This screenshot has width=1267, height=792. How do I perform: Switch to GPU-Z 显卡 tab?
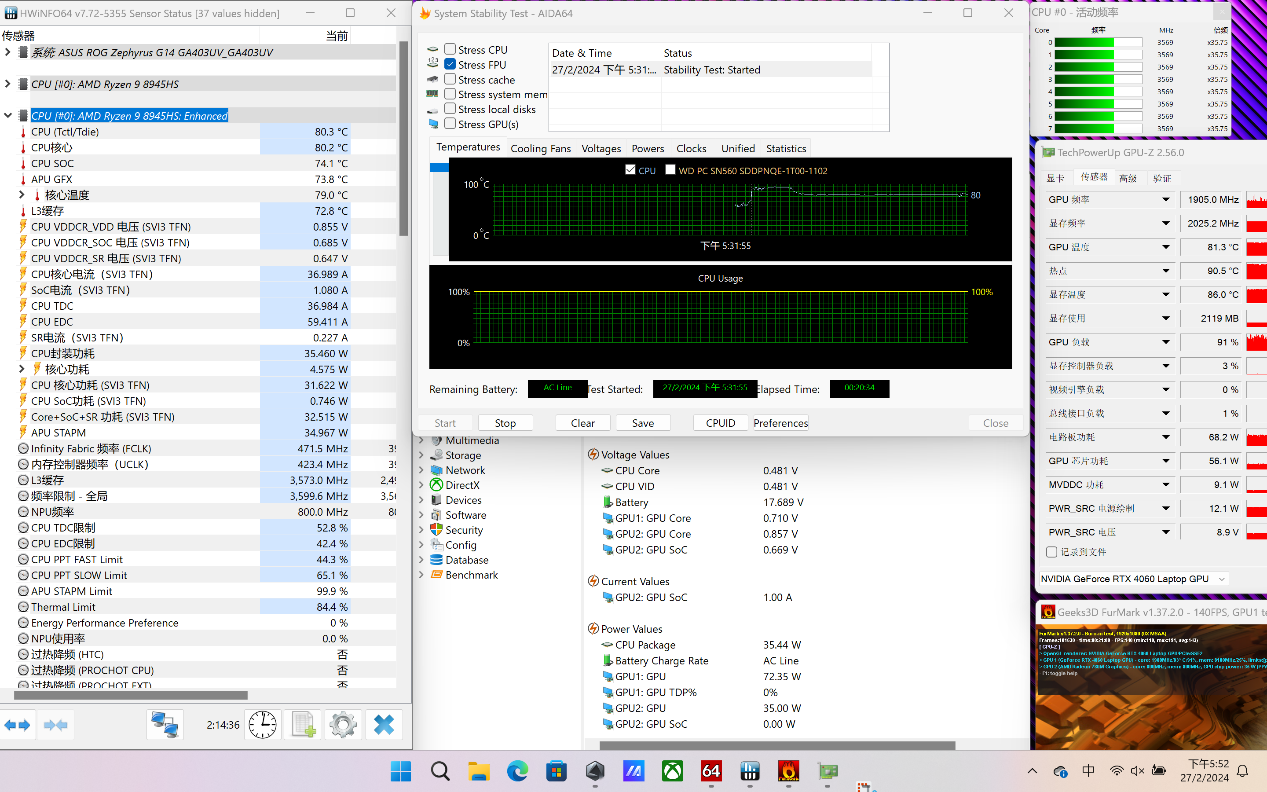coord(1055,177)
